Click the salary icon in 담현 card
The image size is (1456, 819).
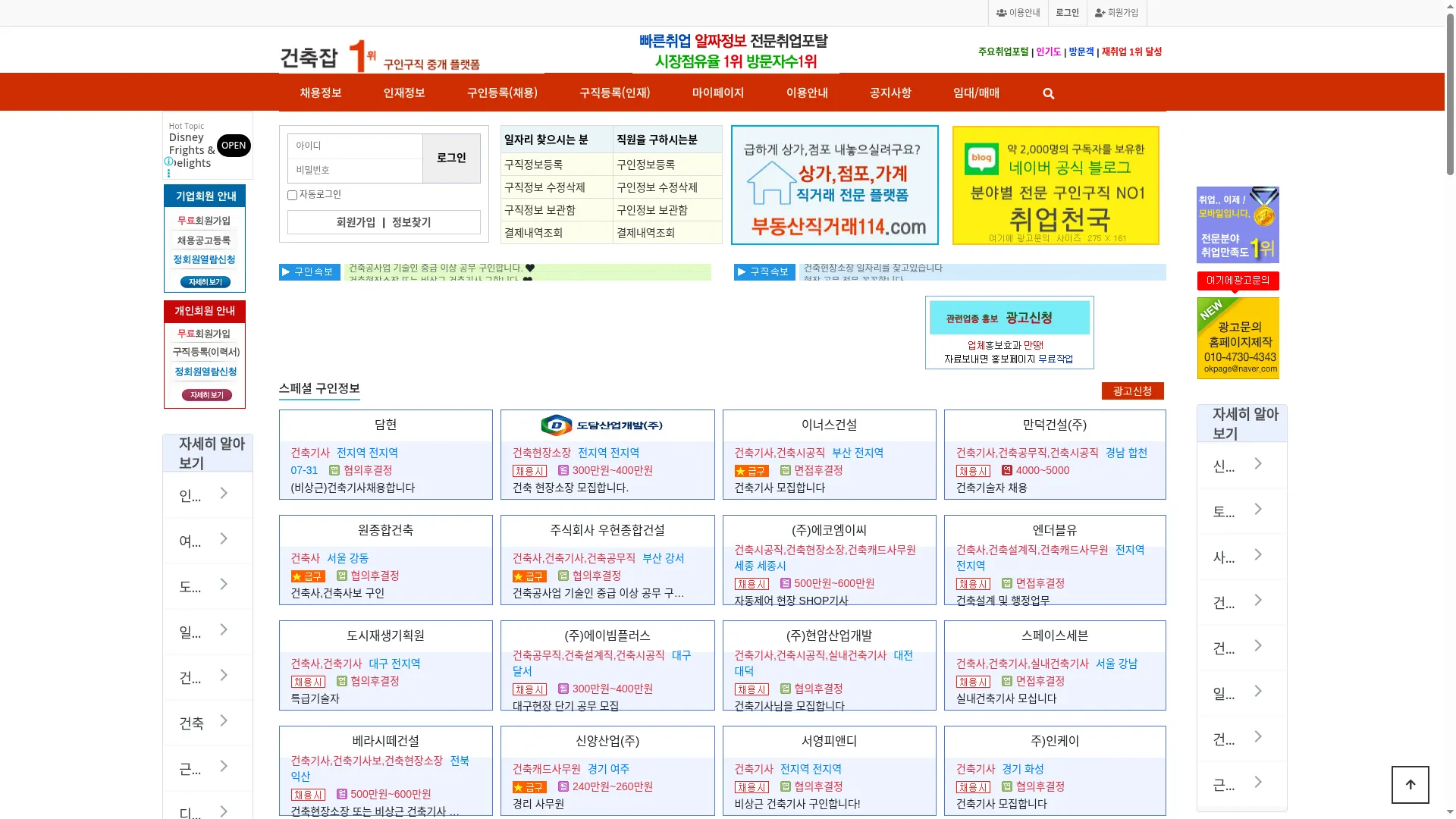(334, 470)
